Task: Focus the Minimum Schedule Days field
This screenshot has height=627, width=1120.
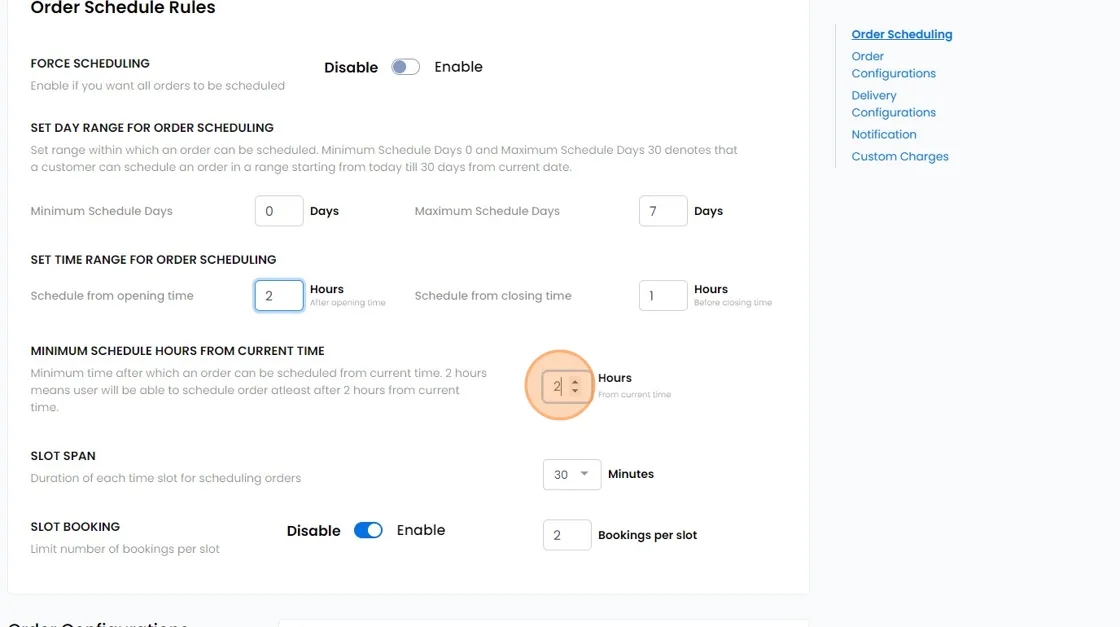Action: tap(278, 211)
